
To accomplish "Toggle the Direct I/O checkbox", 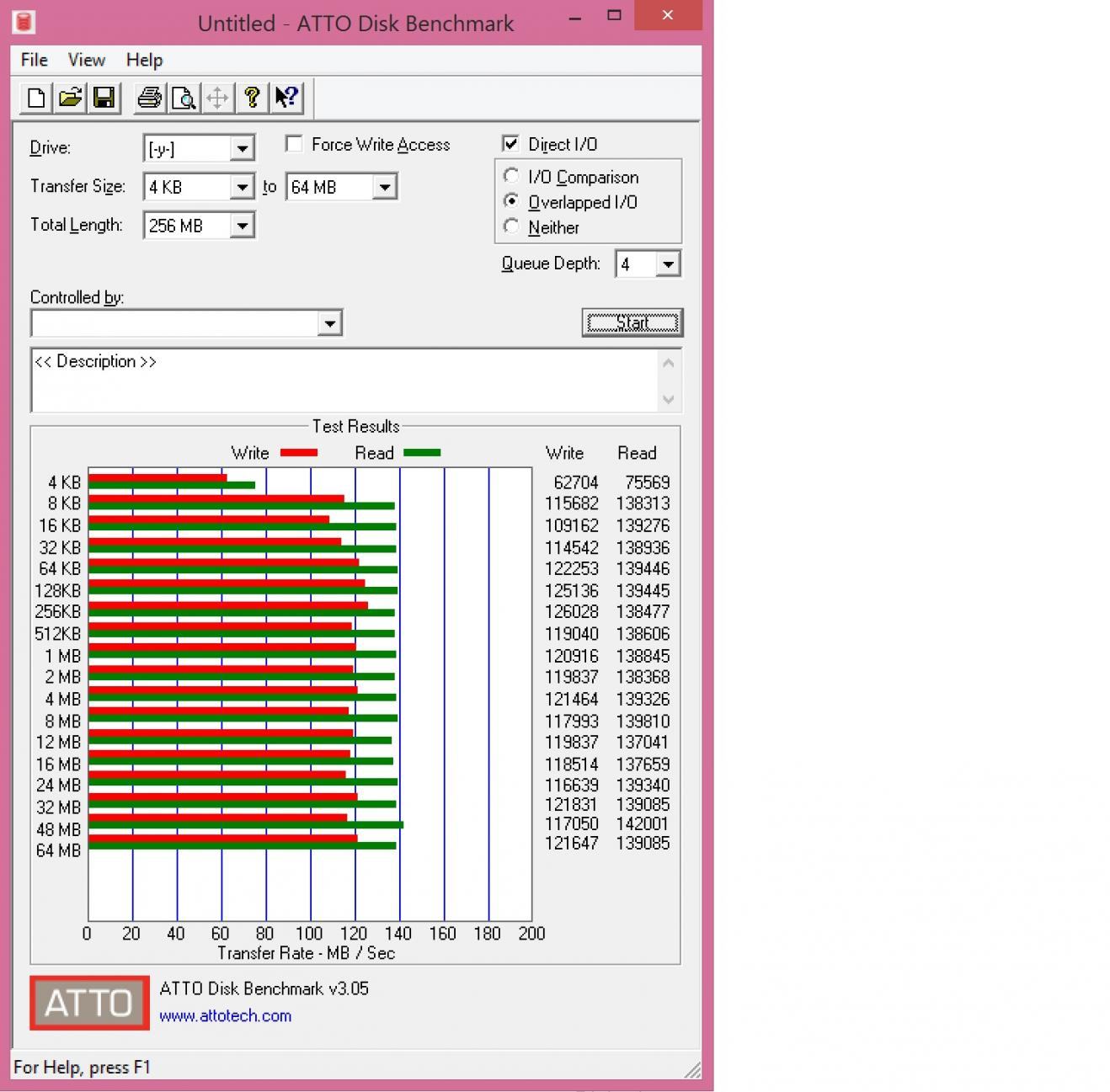I will (510, 144).
